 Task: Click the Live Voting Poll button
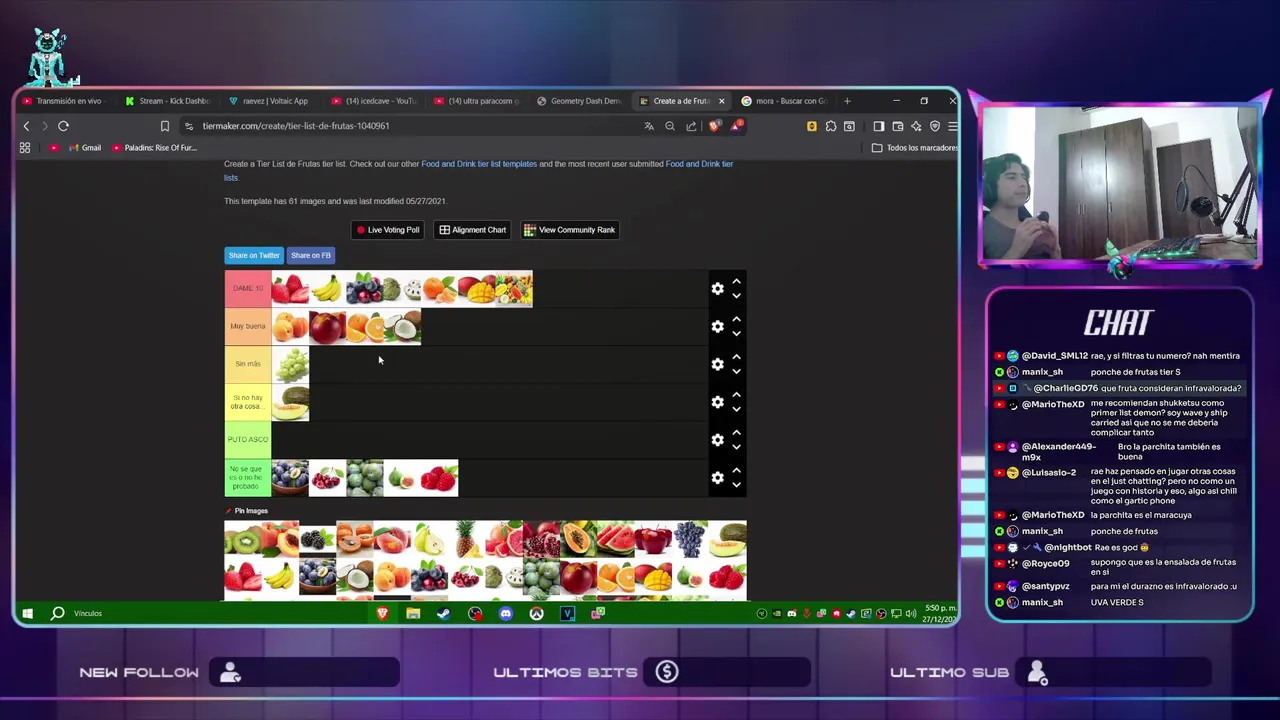click(388, 230)
